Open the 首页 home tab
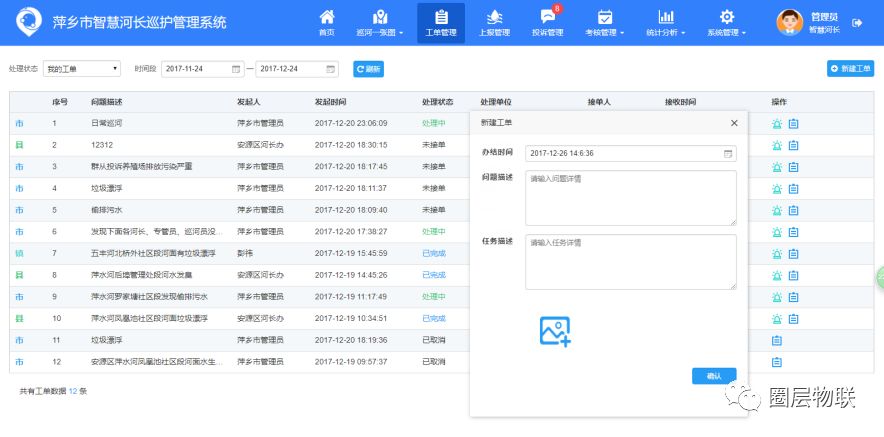This screenshot has width=884, height=437. pyautogui.click(x=326, y=23)
